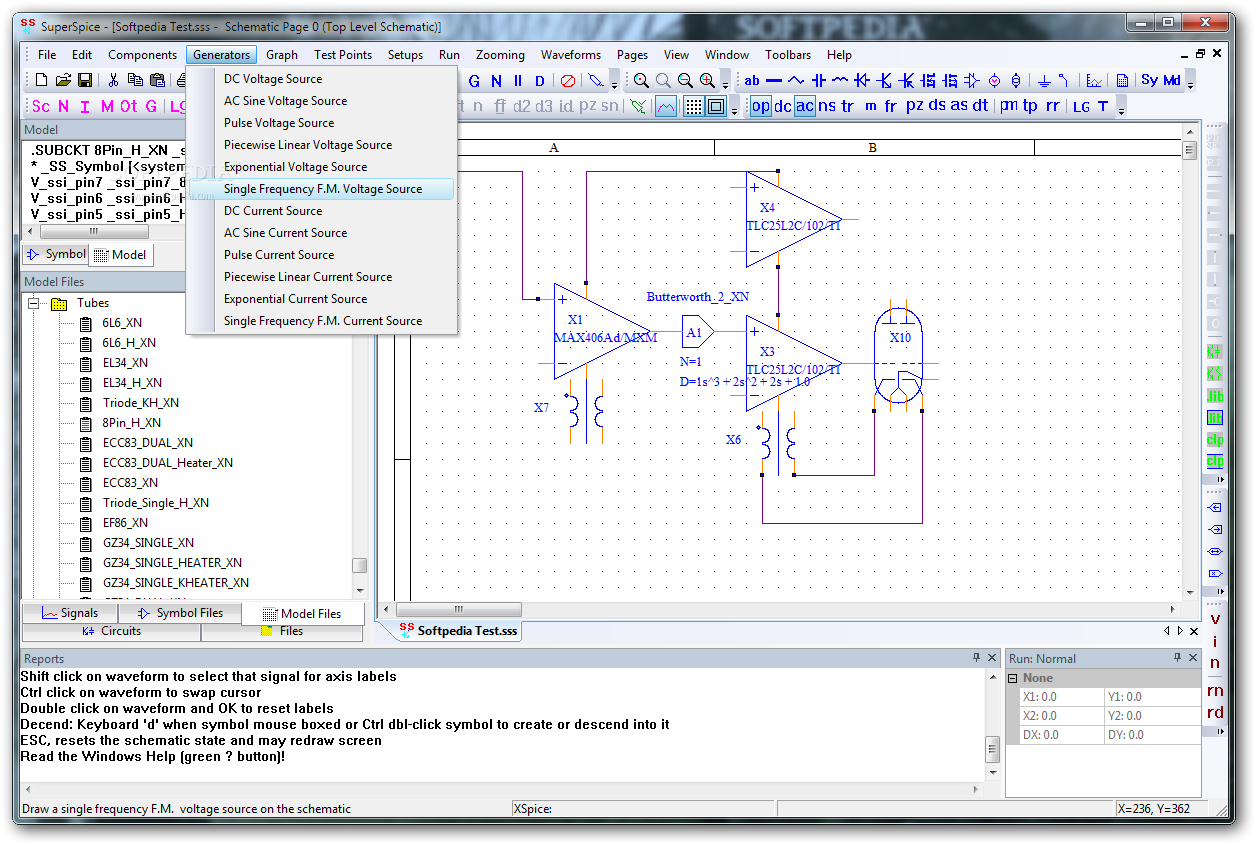Screen dimensions: 1256x845
Task: Switch to the Signals tab
Action: [70, 613]
